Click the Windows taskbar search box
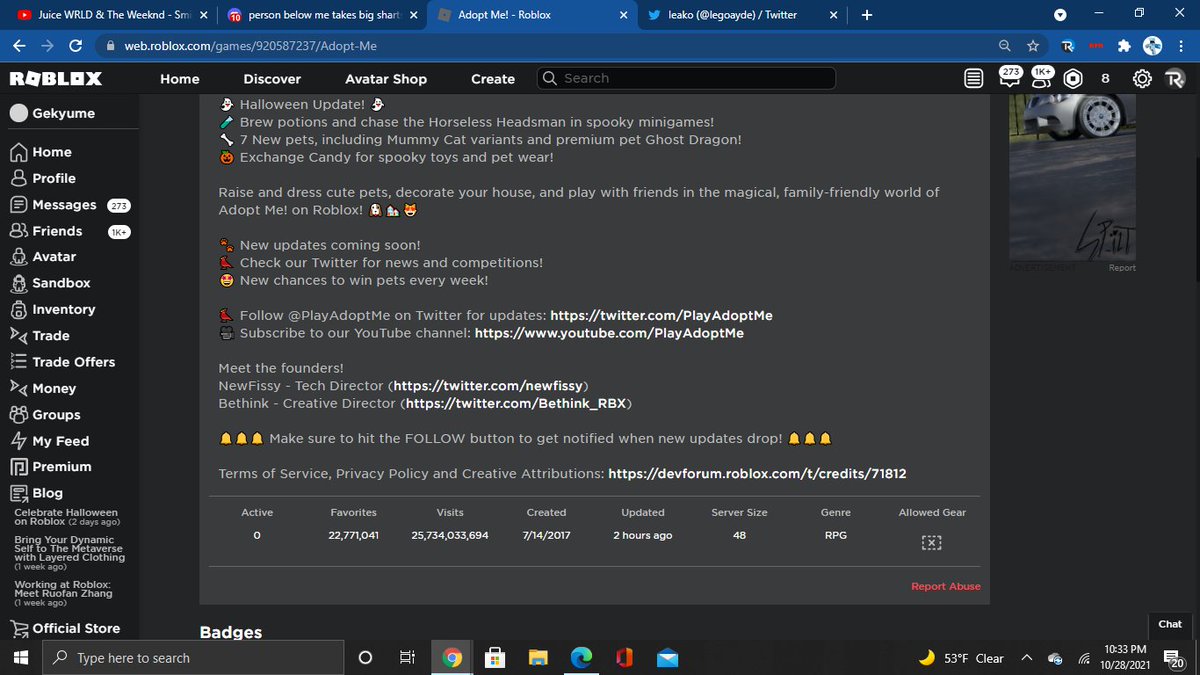 point(192,657)
